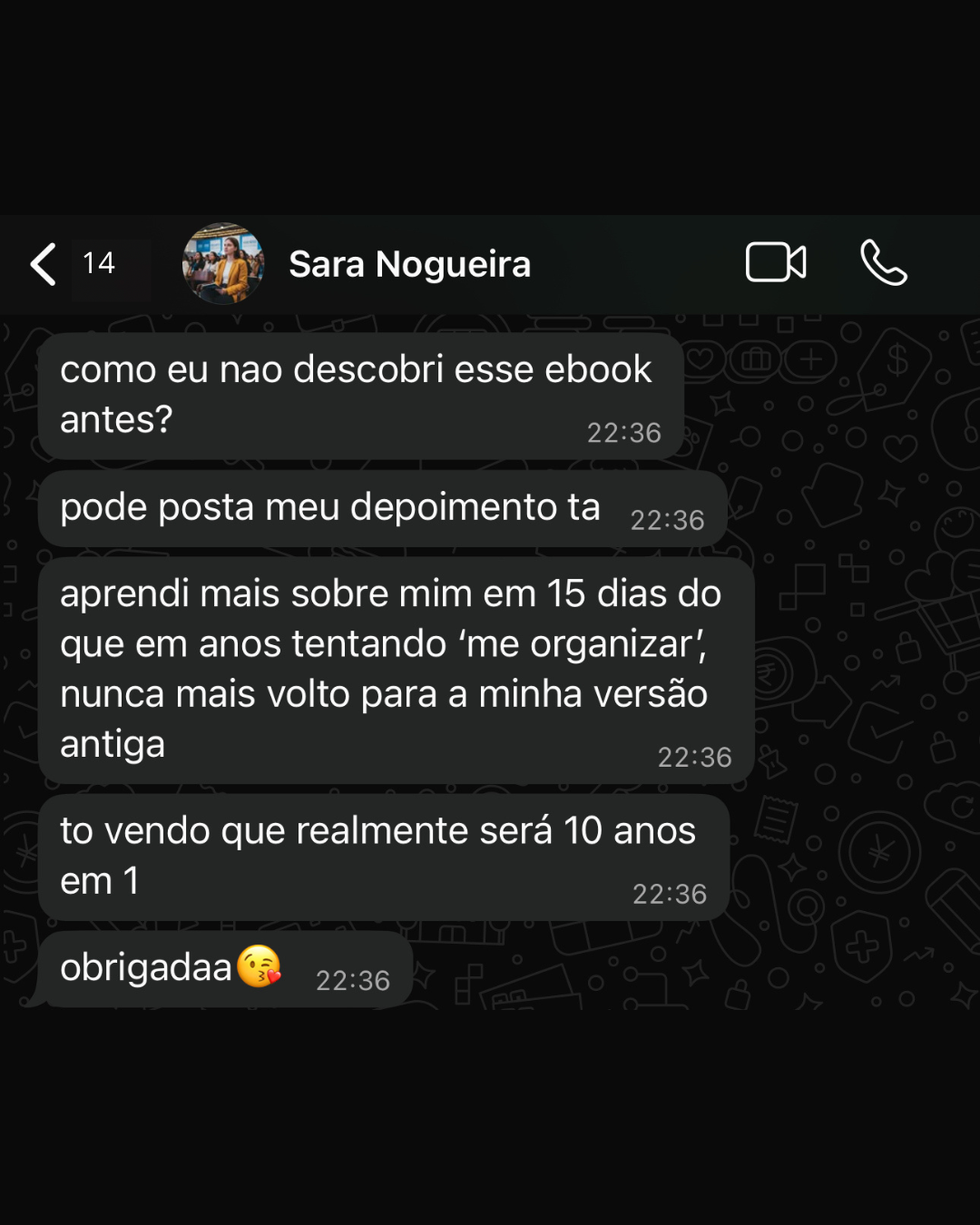This screenshot has width=980, height=1225.
Task: Click the timestamp on the '10 anos em 1' message
Action: [670, 894]
